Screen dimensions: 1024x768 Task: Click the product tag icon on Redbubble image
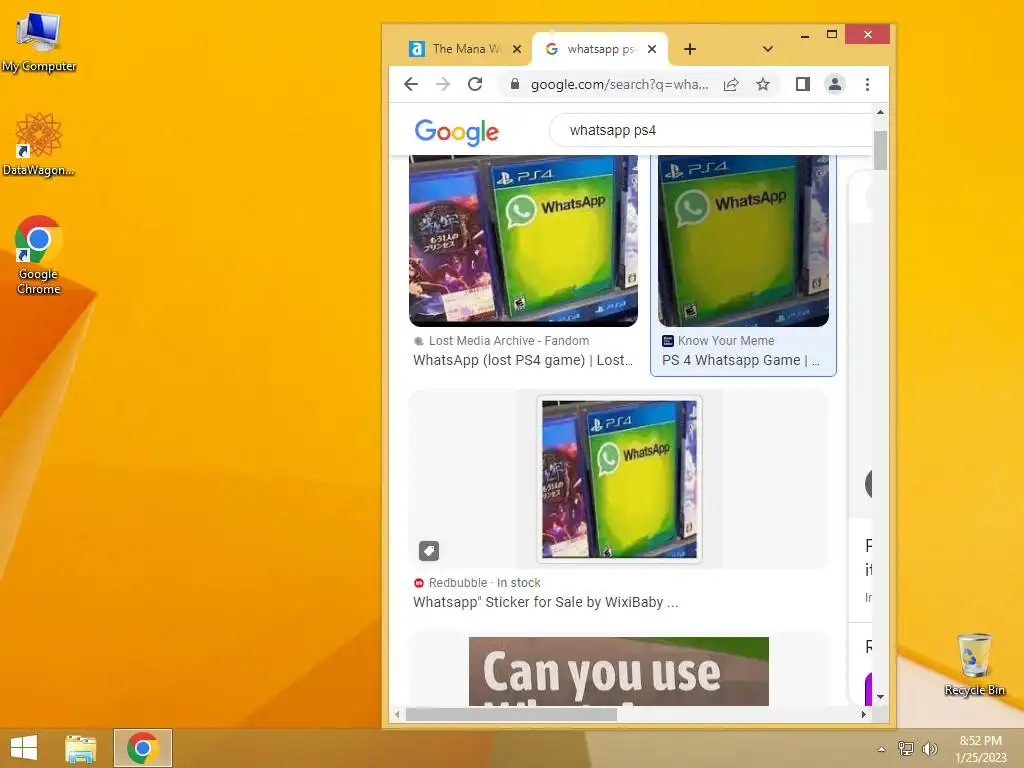[429, 551]
